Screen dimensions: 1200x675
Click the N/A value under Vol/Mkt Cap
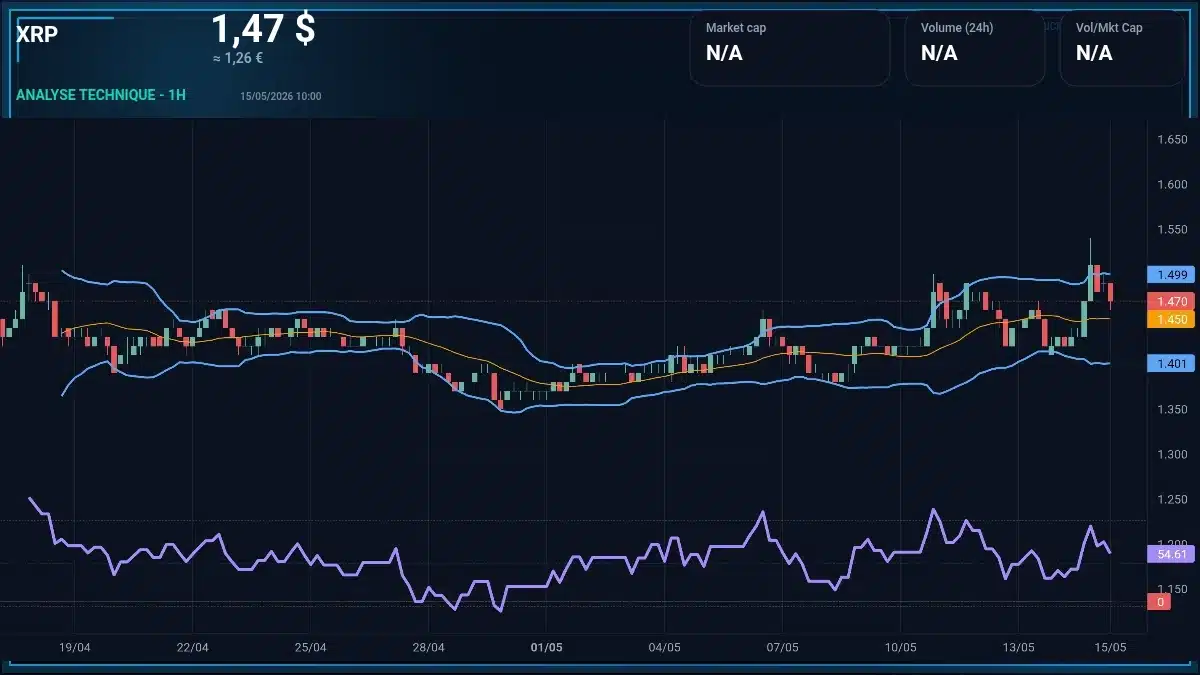tap(1094, 53)
